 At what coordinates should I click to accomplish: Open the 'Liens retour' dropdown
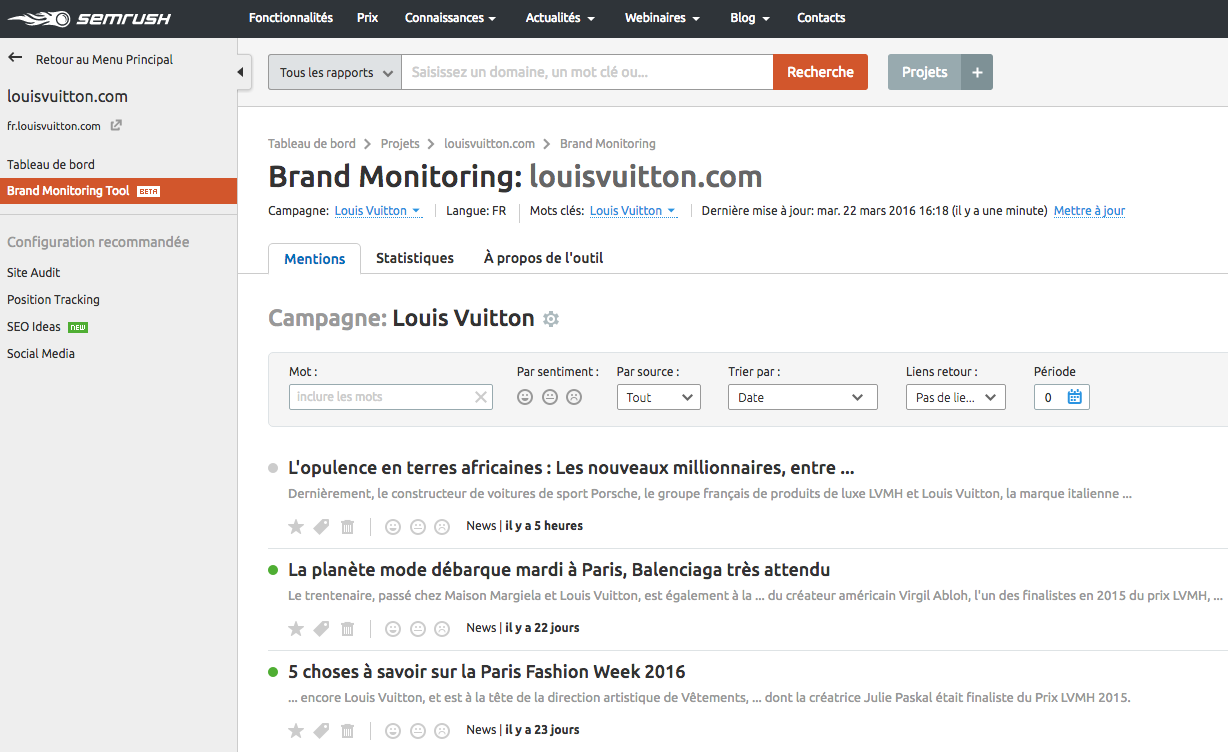pyautogui.click(x=956, y=397)
